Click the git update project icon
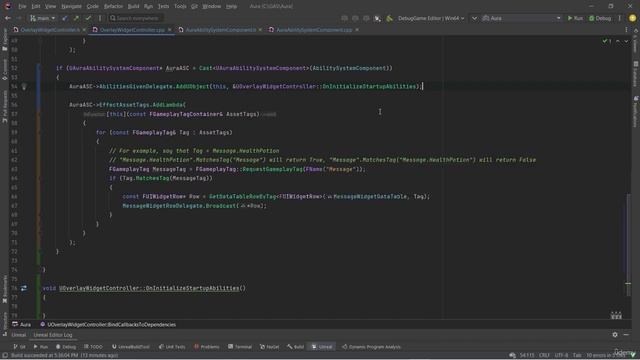Viewport: 640px width, 360px height. pos(64,18)
